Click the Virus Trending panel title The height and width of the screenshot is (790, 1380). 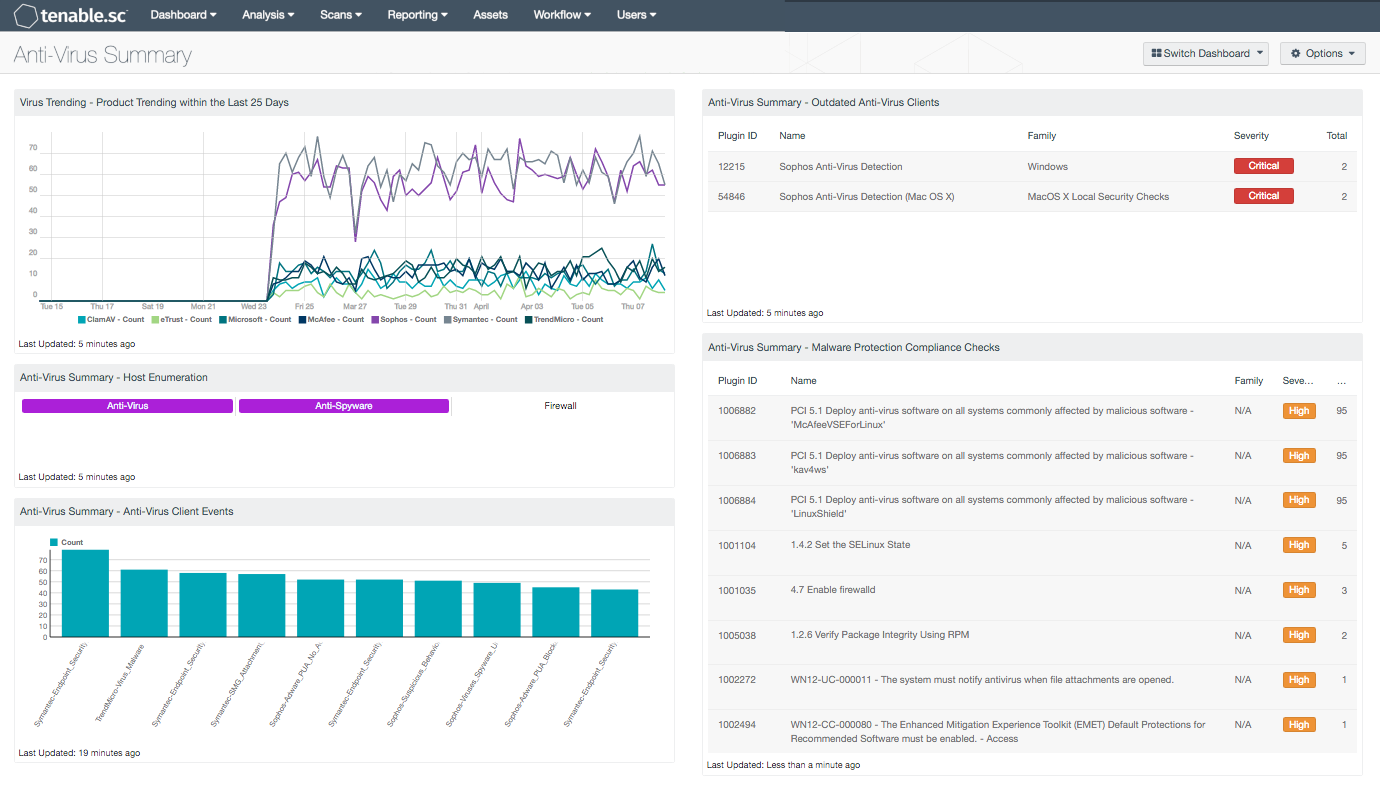pos(155,102)
